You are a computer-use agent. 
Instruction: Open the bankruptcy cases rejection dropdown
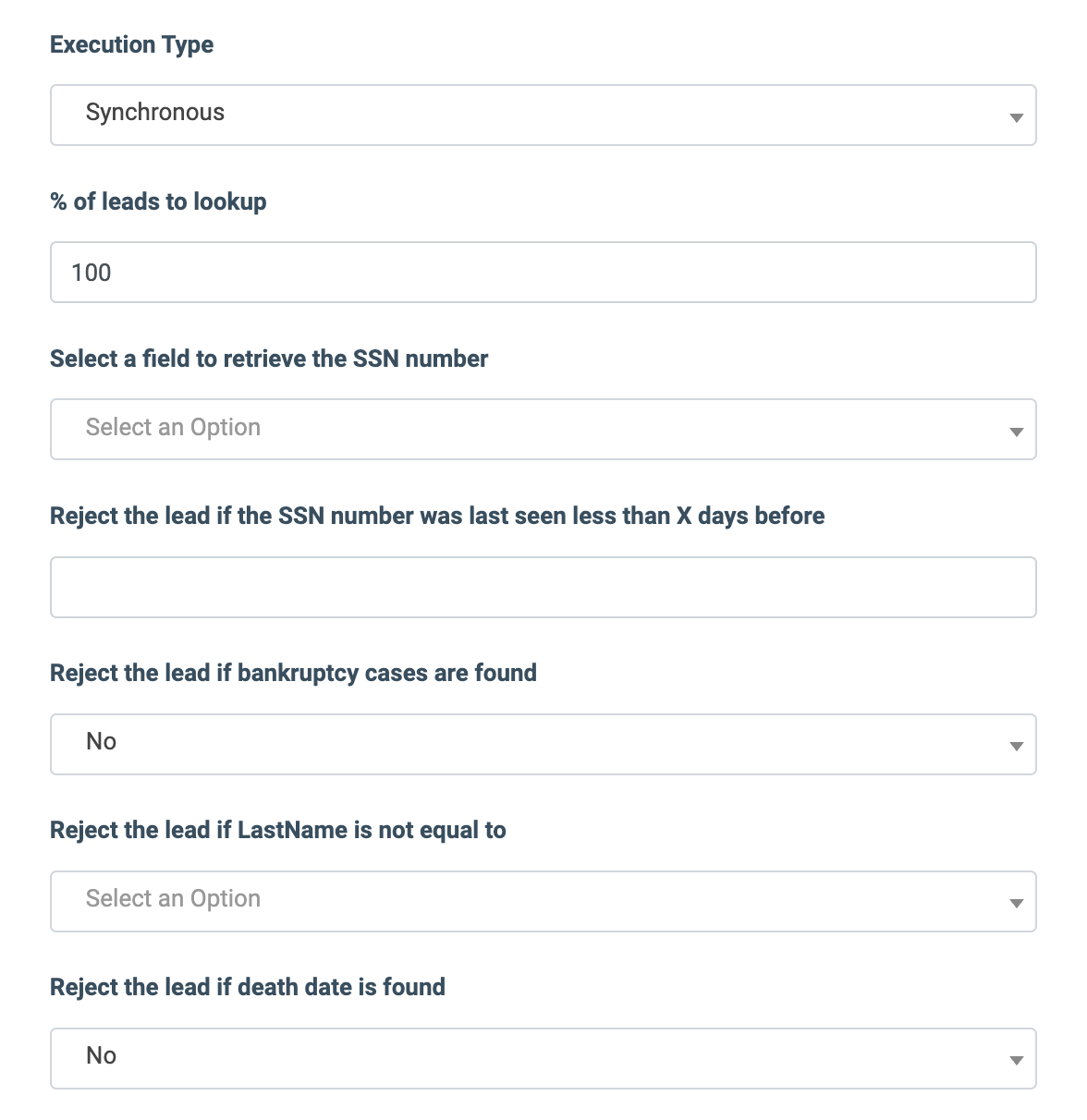[x=543, y=744]
